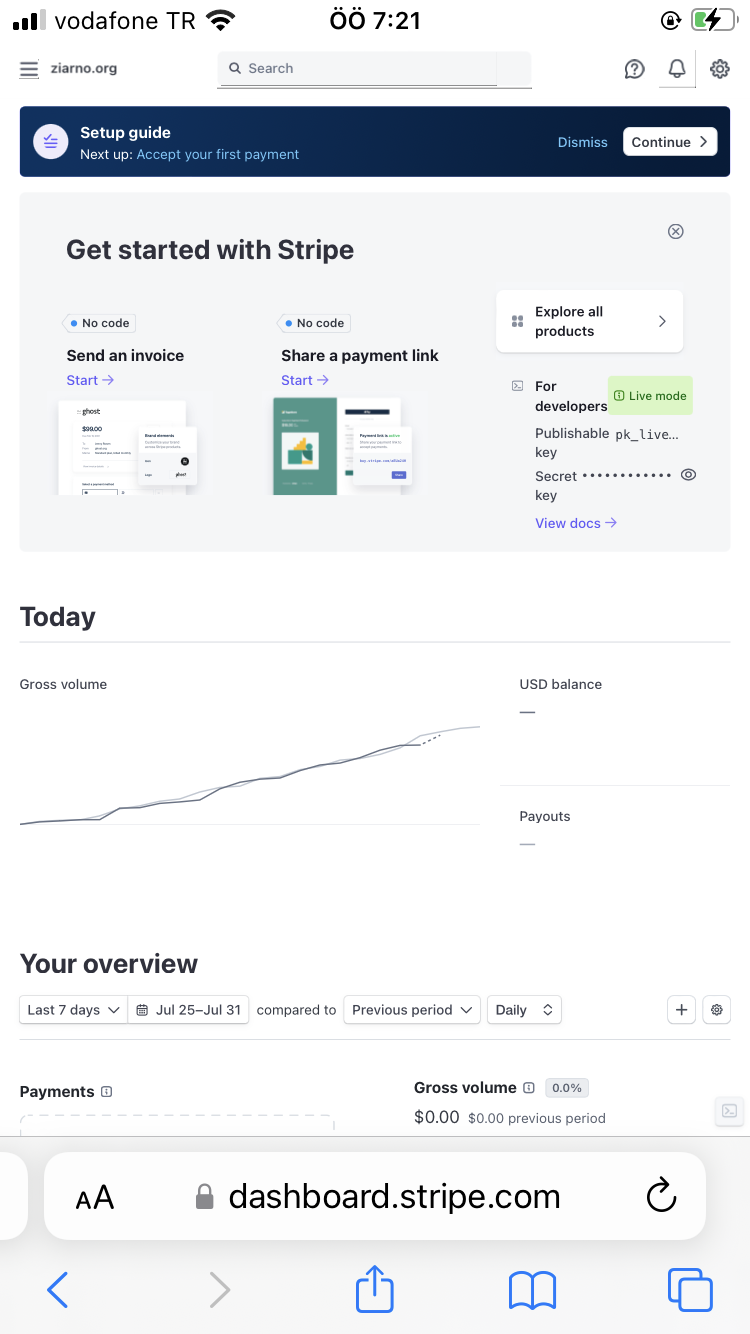
Task: Click Continue in setup guide
Action: click(670, 142)
